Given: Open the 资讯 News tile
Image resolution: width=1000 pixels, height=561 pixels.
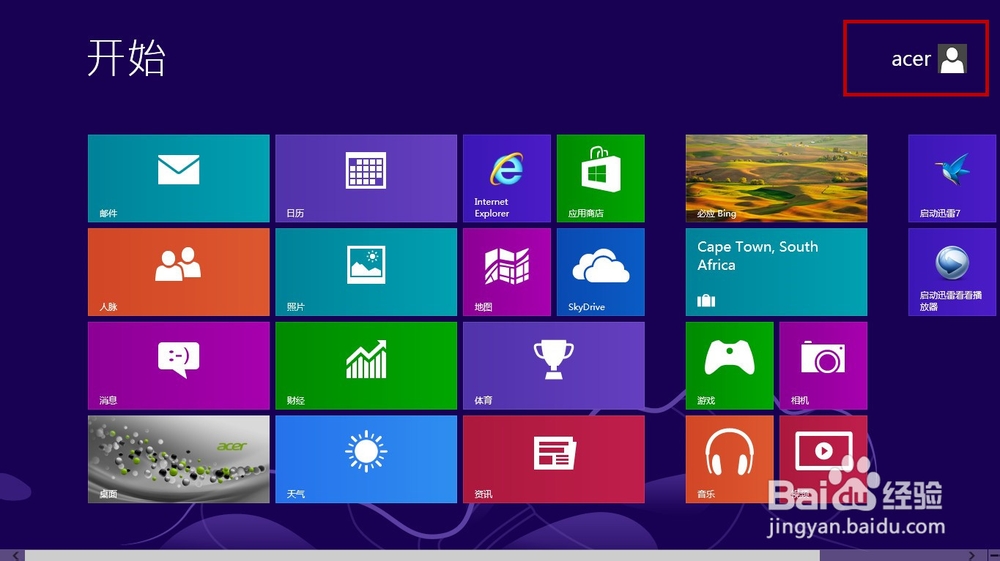Looking at the screenshot, I should (554, 459).
